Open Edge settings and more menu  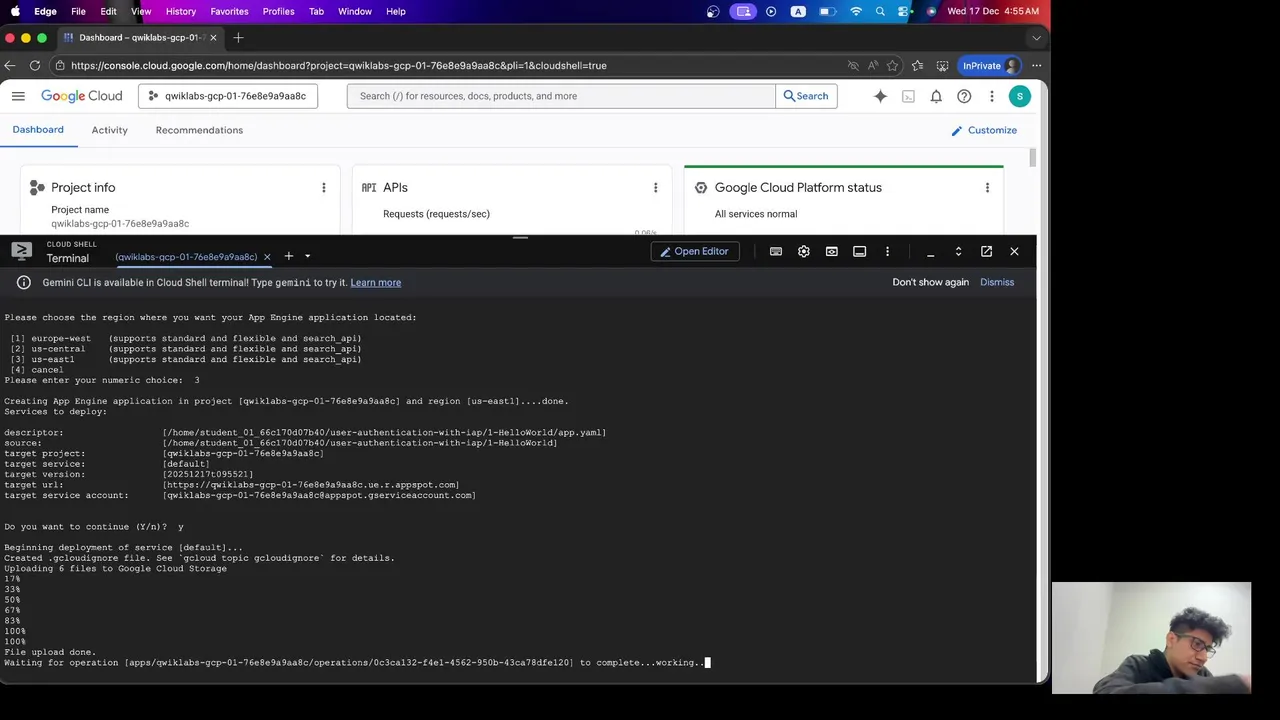coord(1036,65)
